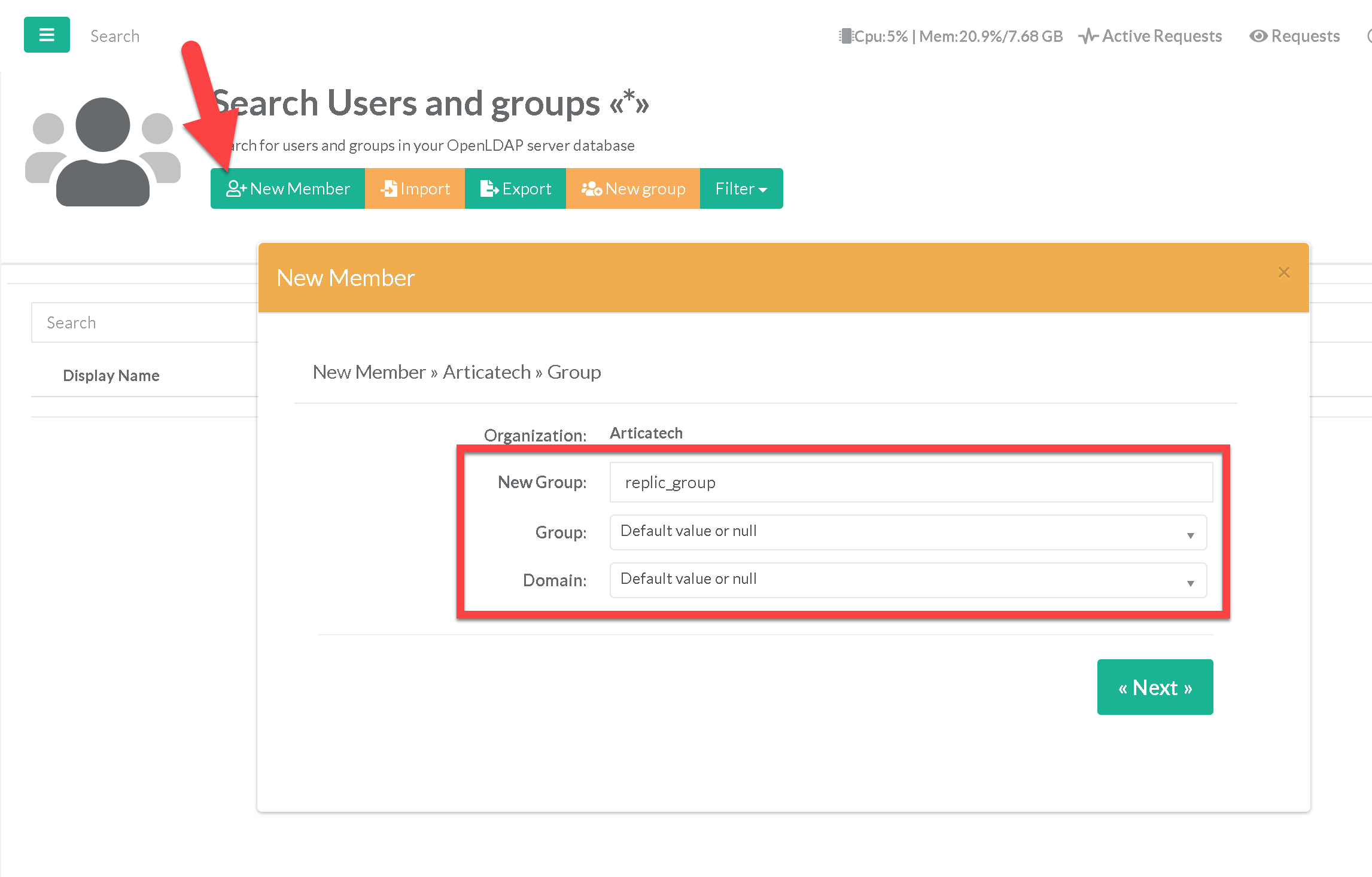Click the New Member user-plus icon
The height and width of the screenshot is (877, 1372).
(x=235, y=189)
